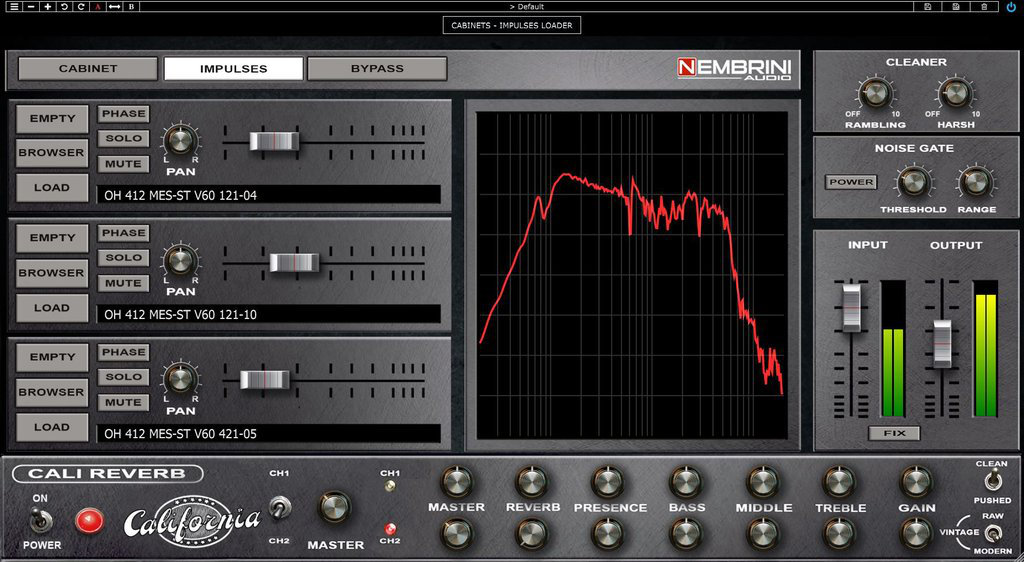The image size is (1024, 562).
Task: Toggle the Noise Gate POWER button
Action: [851, 182]
